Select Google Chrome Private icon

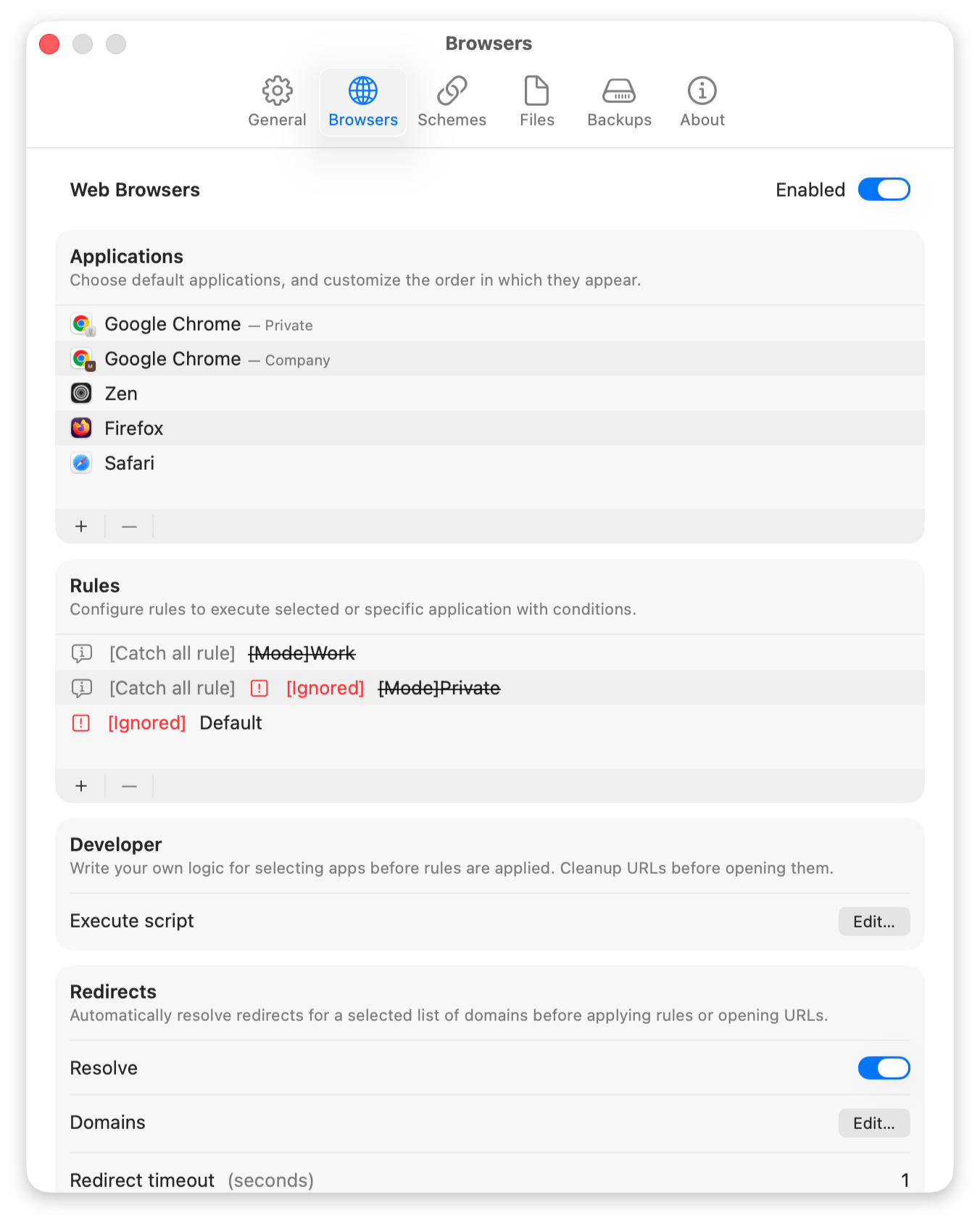click(x=82, y=324)
